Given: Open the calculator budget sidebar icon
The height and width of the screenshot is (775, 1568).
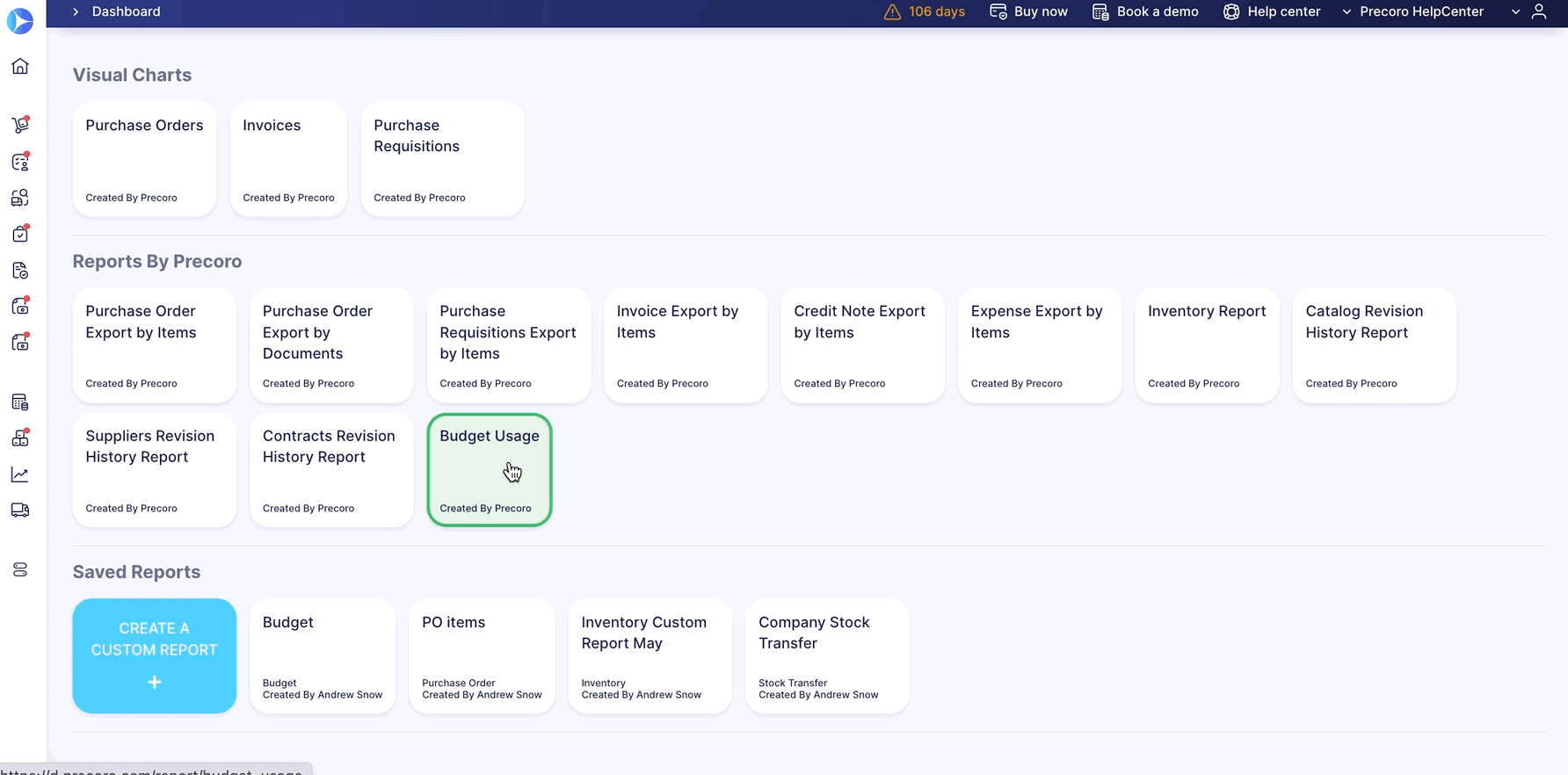Looking at the screenshot, I should [20, 402].
